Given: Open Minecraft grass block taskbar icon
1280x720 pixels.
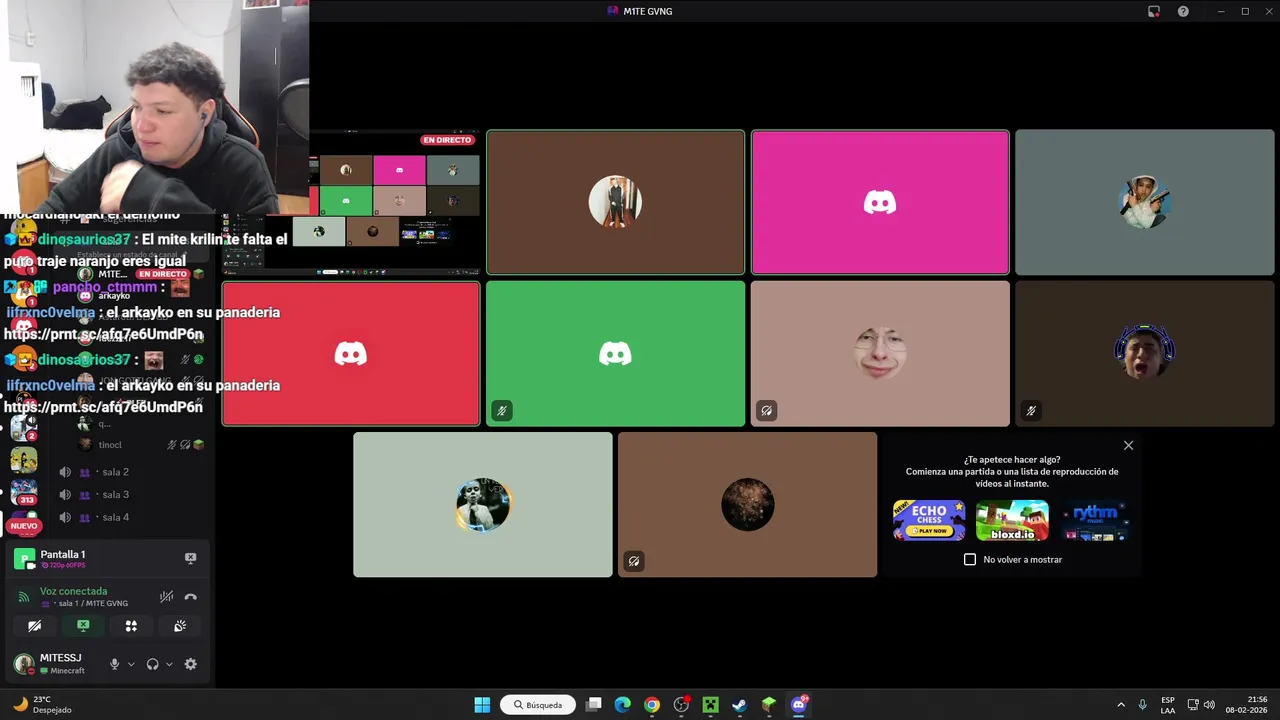Looking at the screenshot, I should point(769,705).
